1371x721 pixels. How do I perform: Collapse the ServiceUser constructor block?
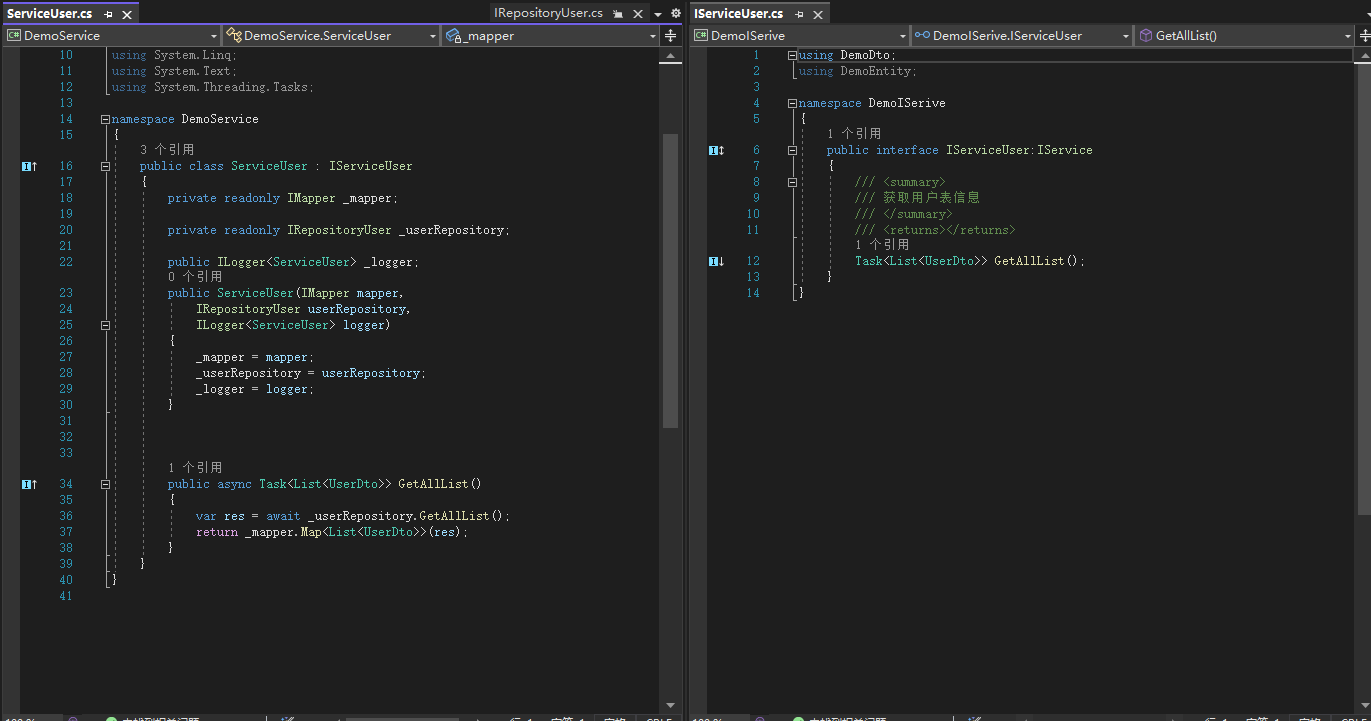pyautogui.click(x=105, y=325)
